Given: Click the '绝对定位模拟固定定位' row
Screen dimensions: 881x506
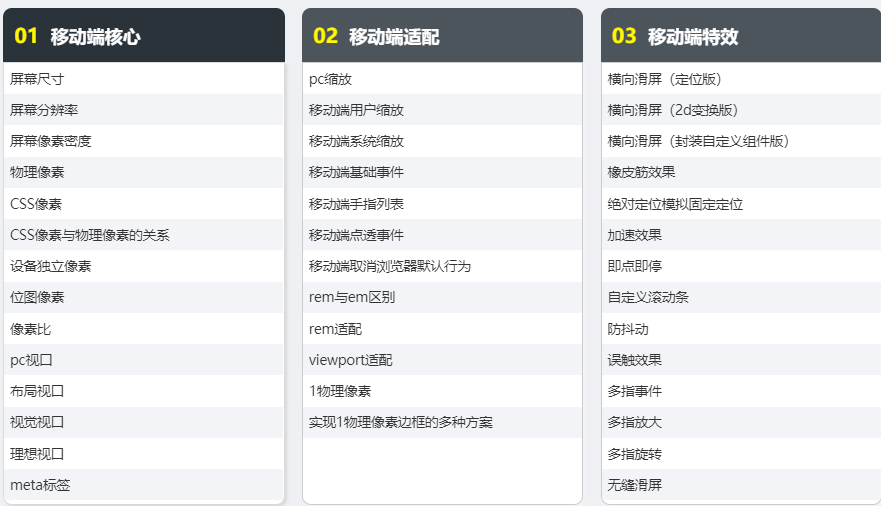Looking at the screenshot, I should click(x=741, y=204).
